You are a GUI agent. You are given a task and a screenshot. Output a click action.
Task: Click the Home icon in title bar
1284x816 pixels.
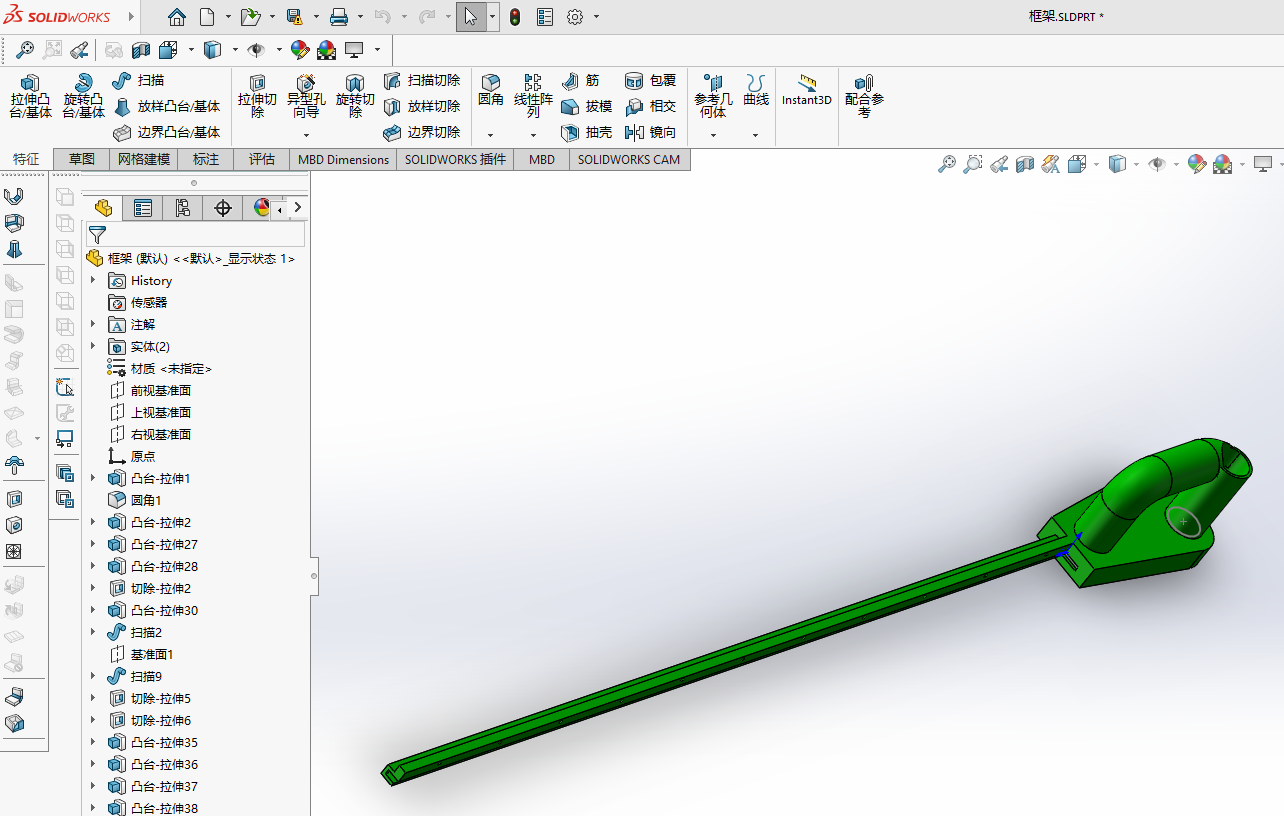tap(177, 17)
